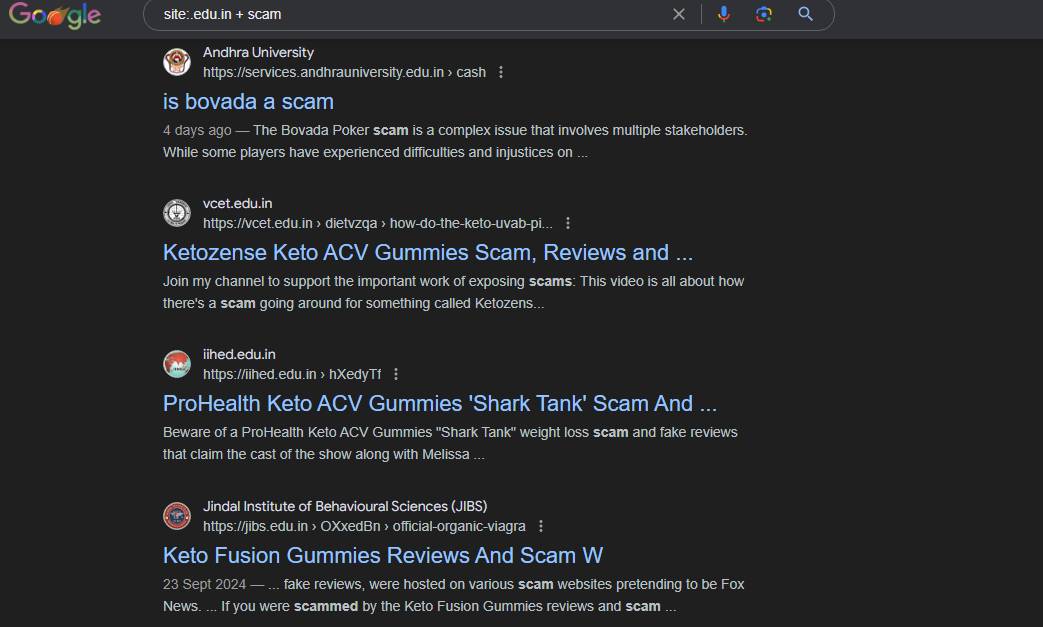Image resolution: width=1043 pixels, height=627 pixels.
Task: Start voice search with the microphone icon
Action: 724,14
